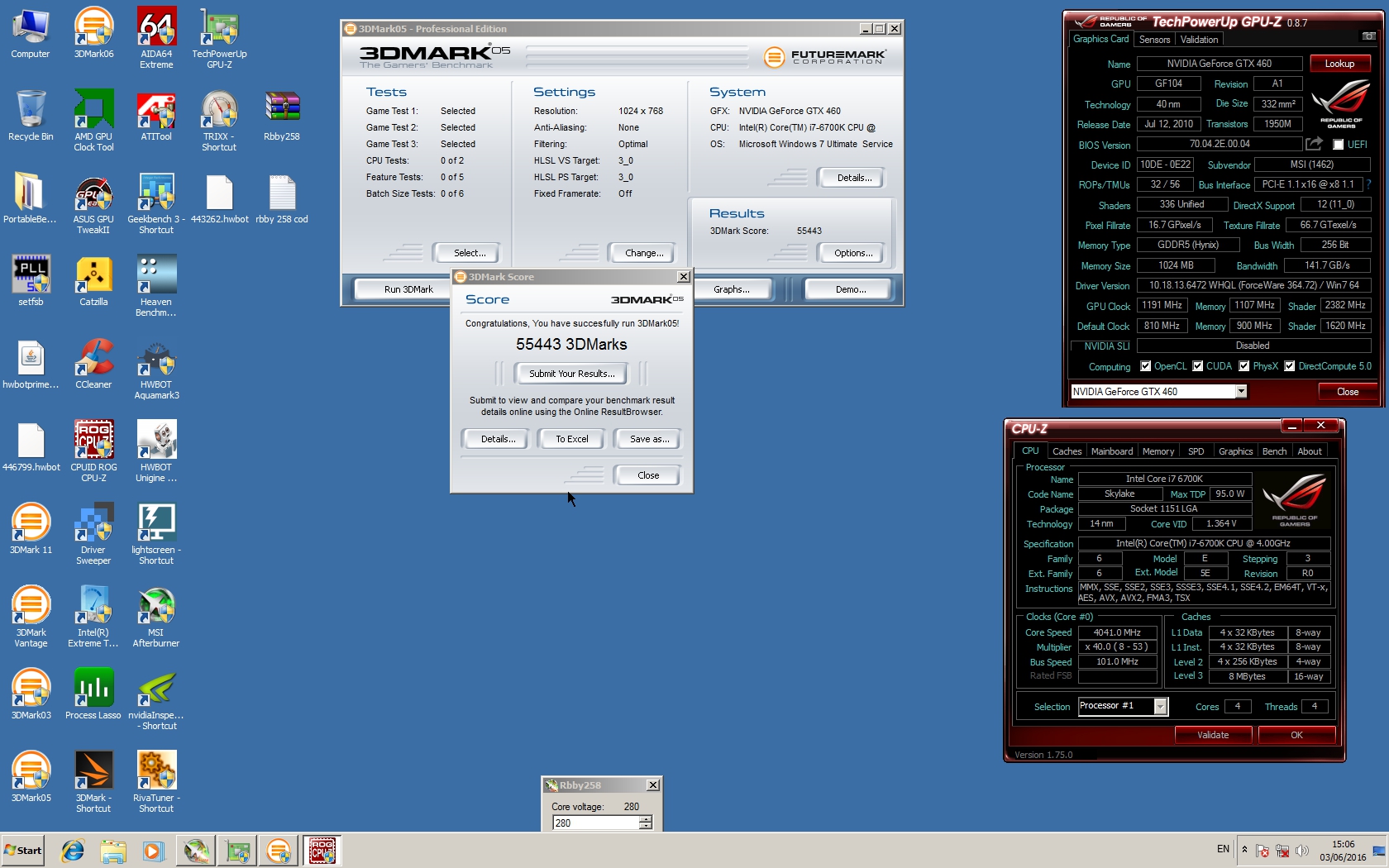Toggle OpenCL checkbox in GPU-Z
Image resolution: width=1389 pixels, height=868 pixels.
(x=1145, y=366)
